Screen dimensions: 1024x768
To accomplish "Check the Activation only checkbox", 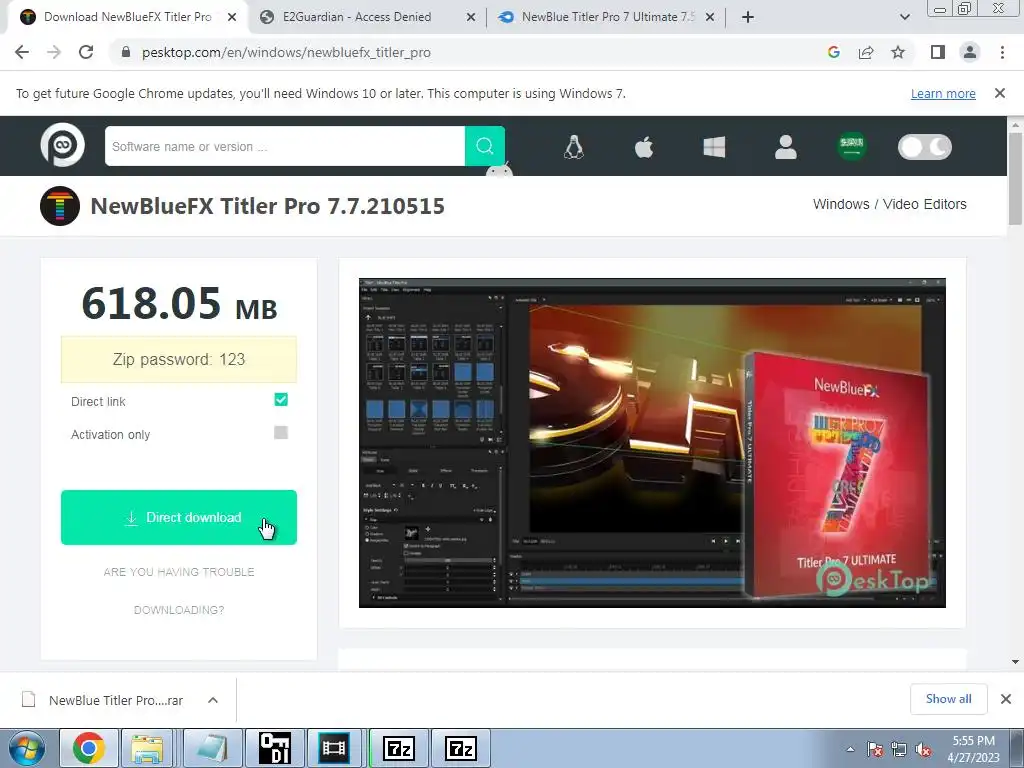I will point(281,432).
